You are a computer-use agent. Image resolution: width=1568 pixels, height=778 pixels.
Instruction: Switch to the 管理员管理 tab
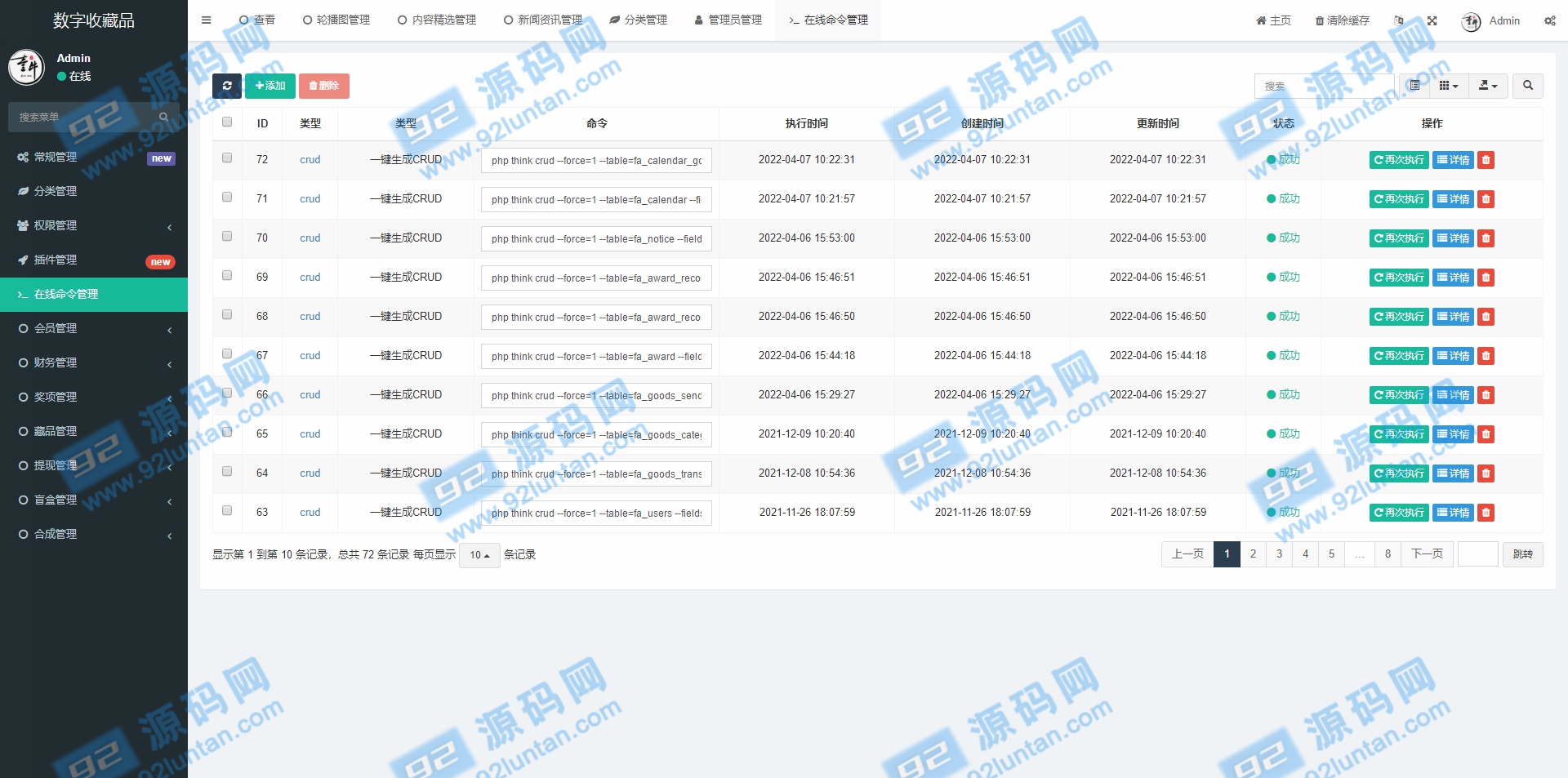tap(728, 20)
